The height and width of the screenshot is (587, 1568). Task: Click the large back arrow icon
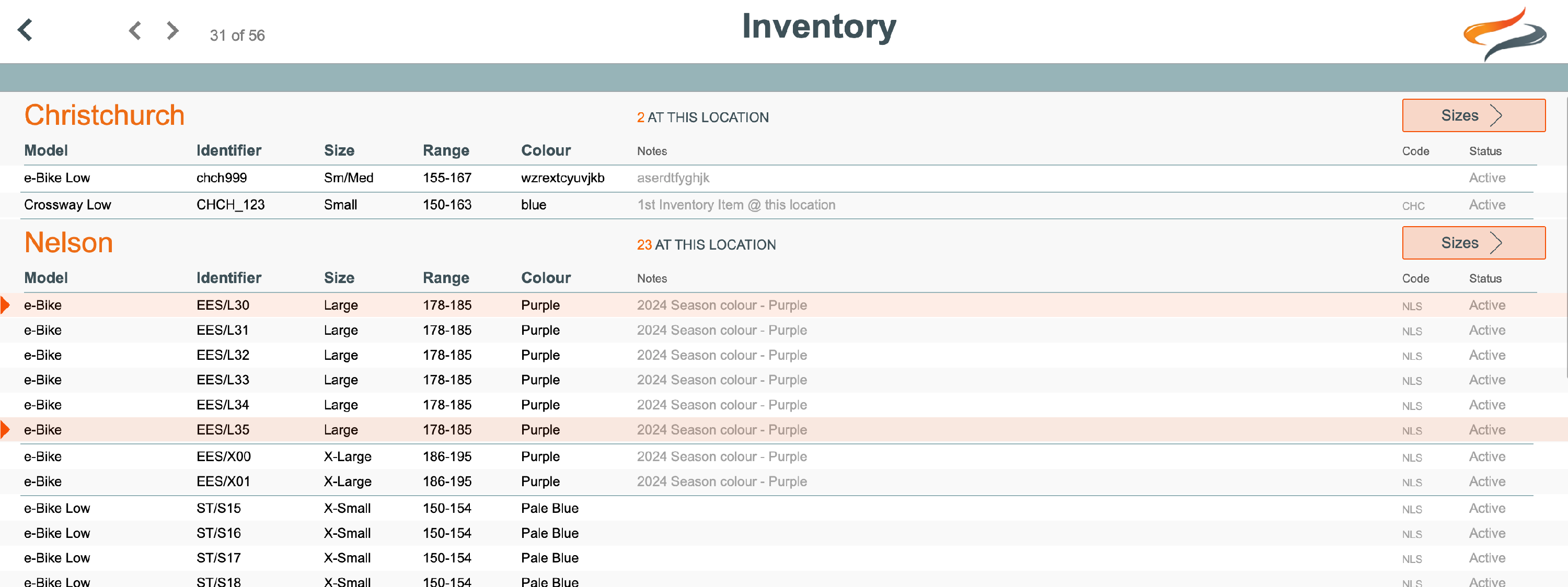(x=25, y=30)
